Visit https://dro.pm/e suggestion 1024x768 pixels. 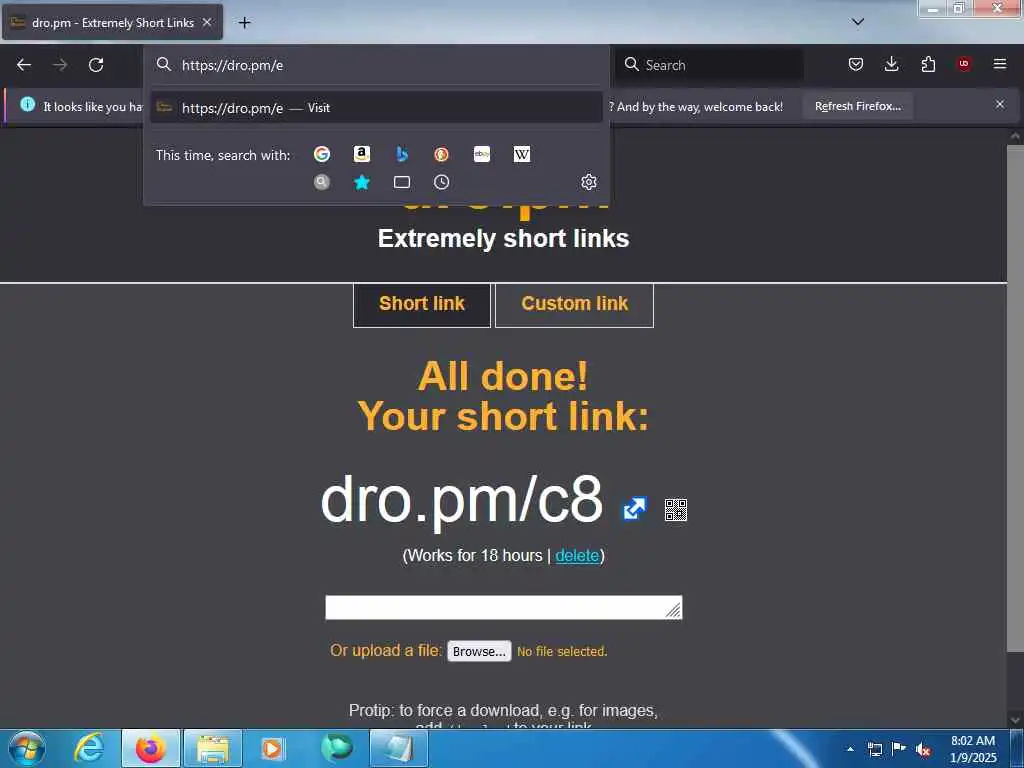[x=376, y=108]
